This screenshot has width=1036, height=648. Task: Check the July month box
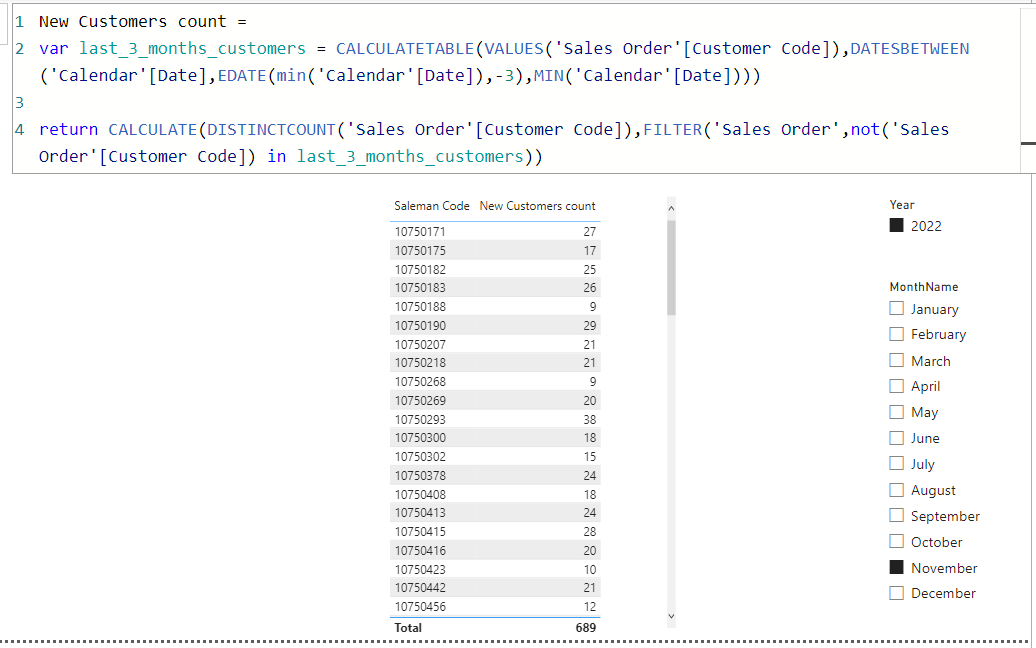point(897,464)
